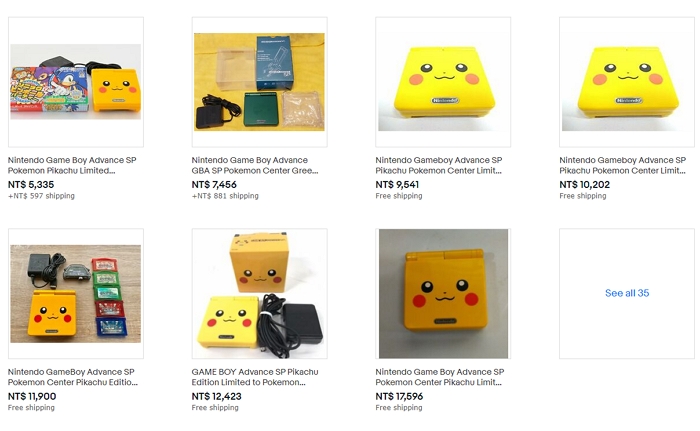Click the NT$ 10,202 Pikachu console image
700x431 pixels.
click(x=627, y=82)
